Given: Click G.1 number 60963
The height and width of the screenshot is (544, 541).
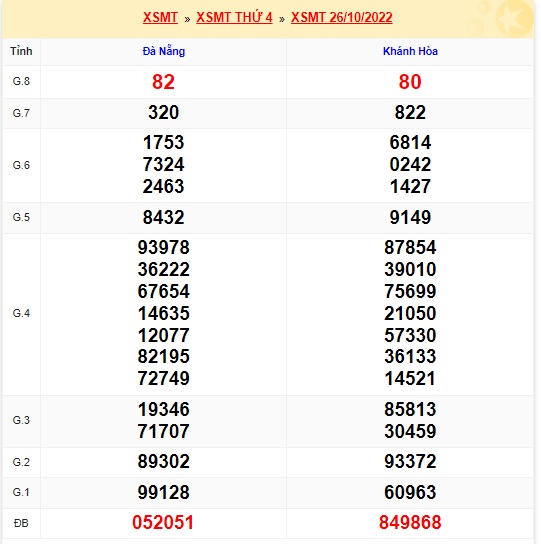Looking at the screenshot, I should (x=410, y=492).
